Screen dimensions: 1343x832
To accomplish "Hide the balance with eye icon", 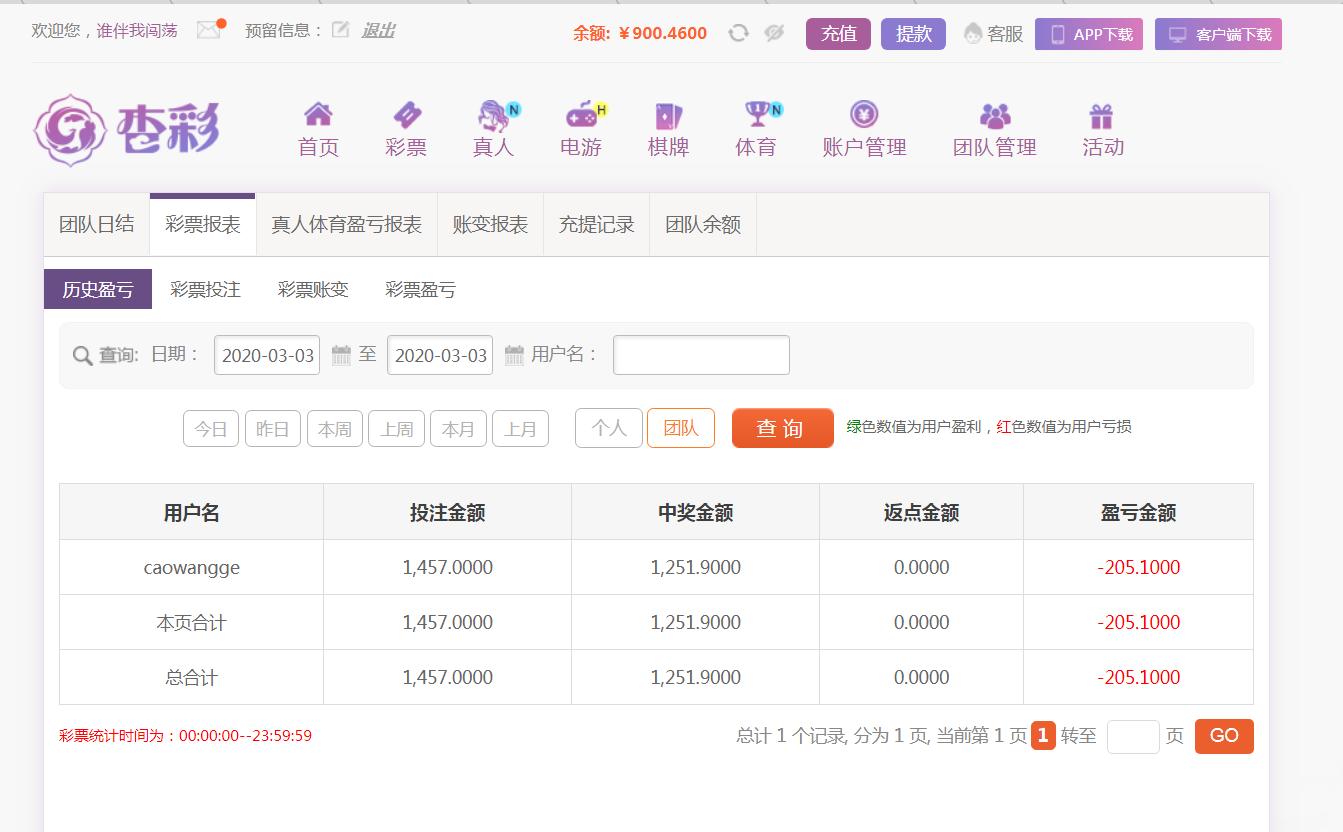I will [774, 33].
